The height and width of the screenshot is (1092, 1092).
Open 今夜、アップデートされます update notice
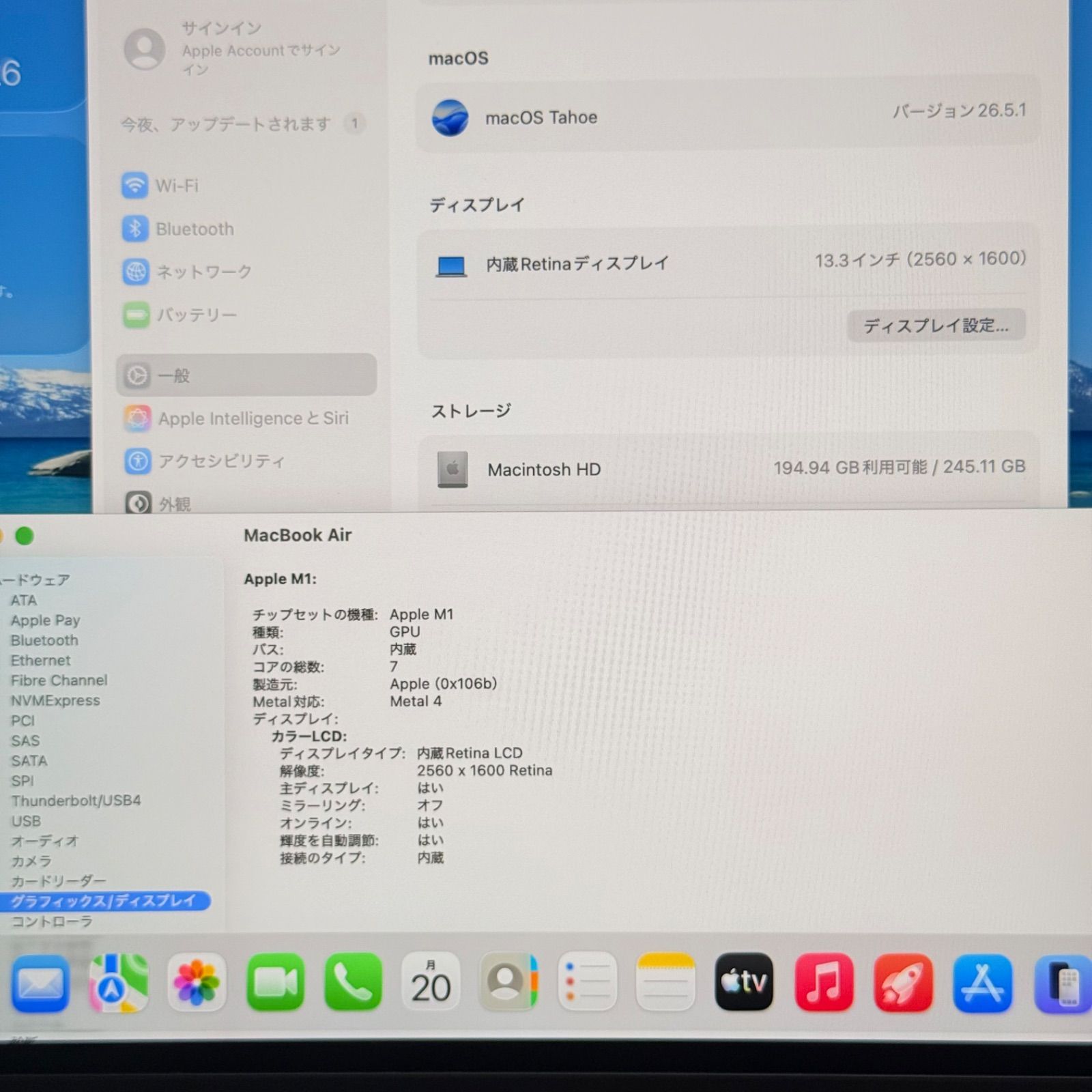[x=242, y=124]
